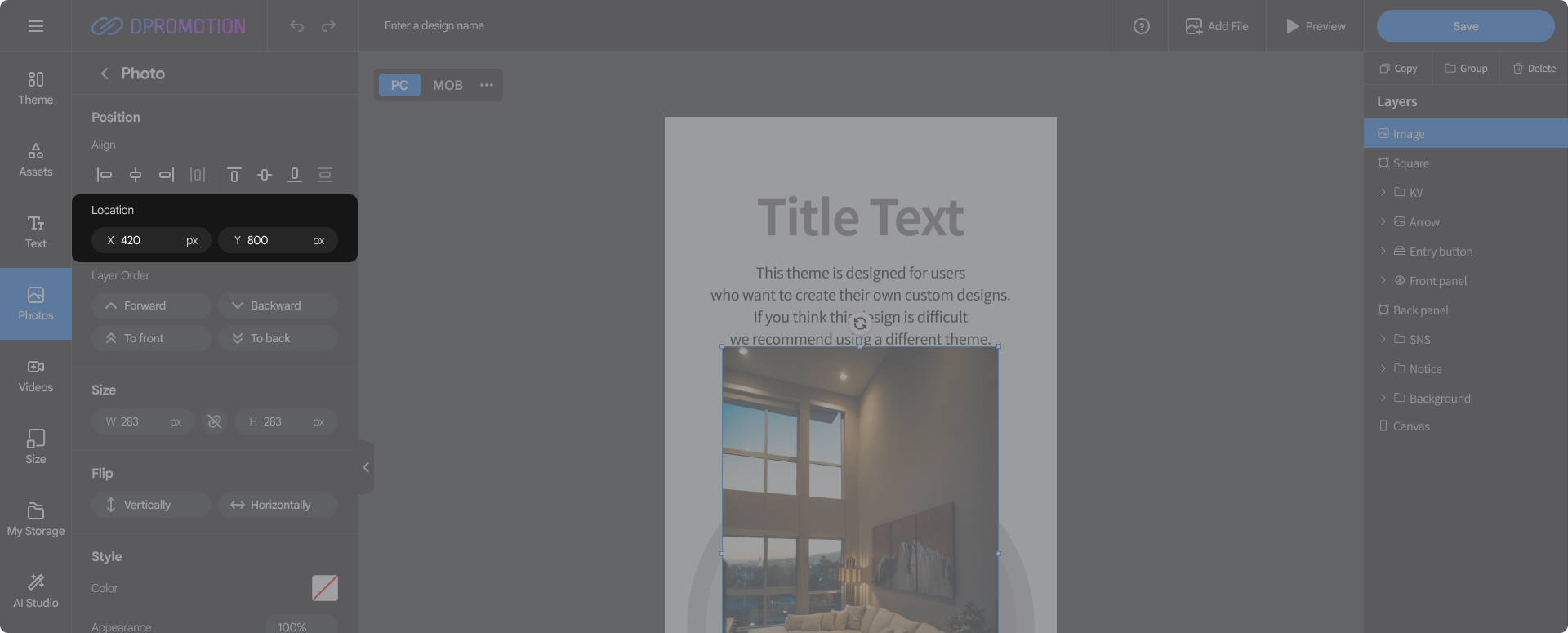The height and width of the screenshot is (633, 1568).
Task: Open the Style color swatch
Action: (x=325, y=588)
